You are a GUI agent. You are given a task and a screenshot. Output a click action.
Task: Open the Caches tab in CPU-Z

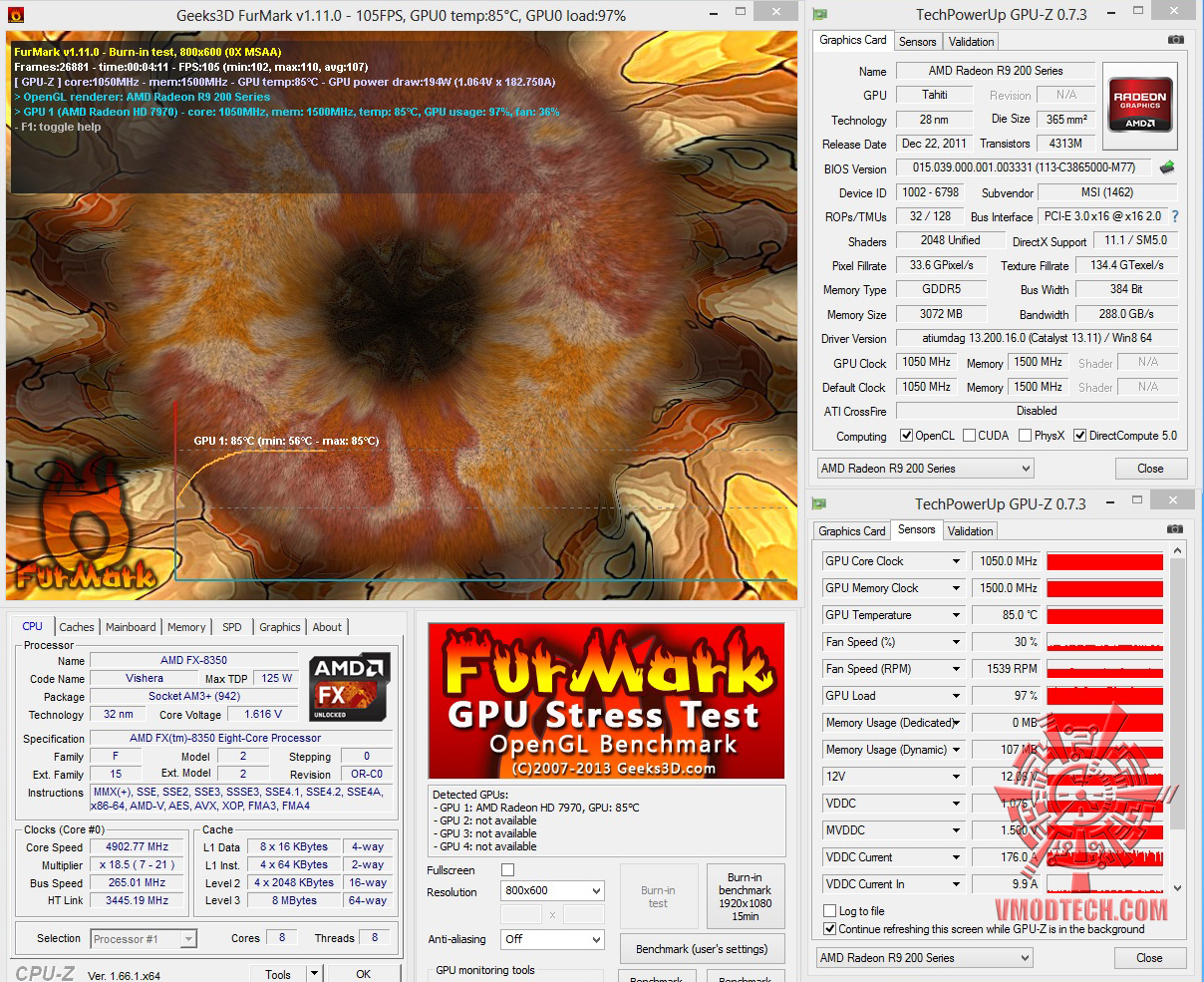point(77,627)
